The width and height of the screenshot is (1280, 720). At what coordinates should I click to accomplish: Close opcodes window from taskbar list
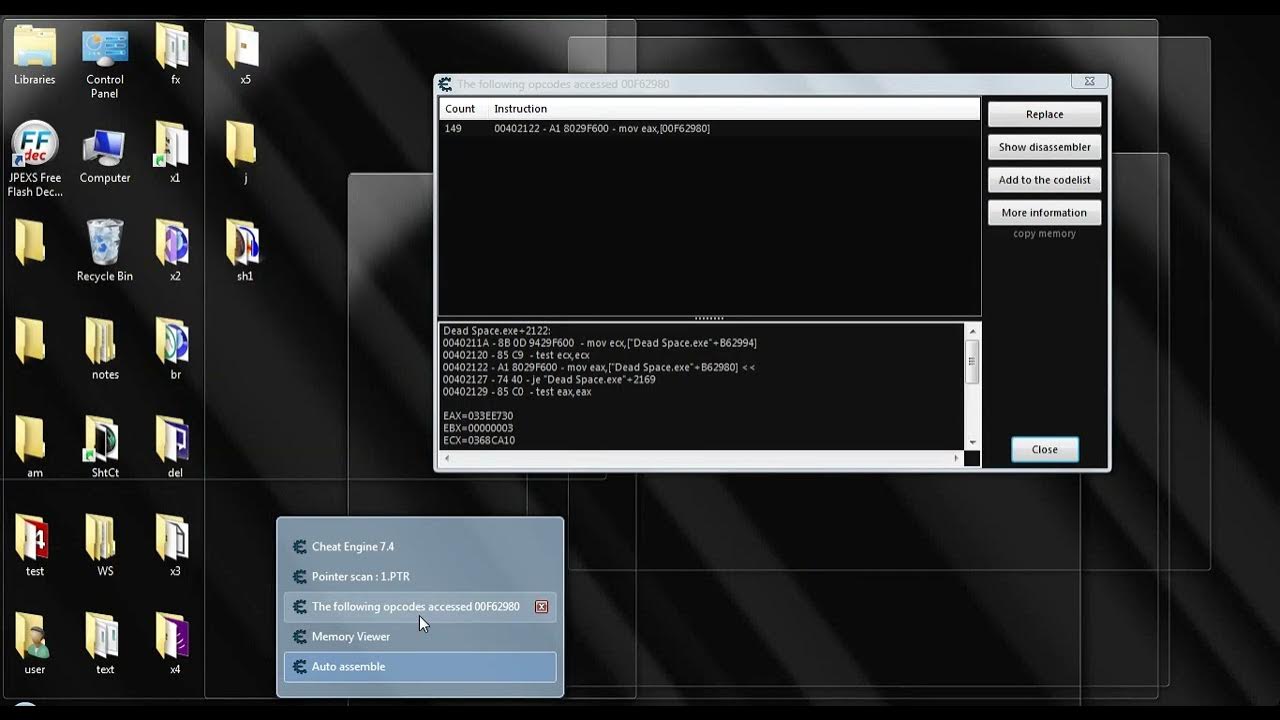[x=541, y=607]
